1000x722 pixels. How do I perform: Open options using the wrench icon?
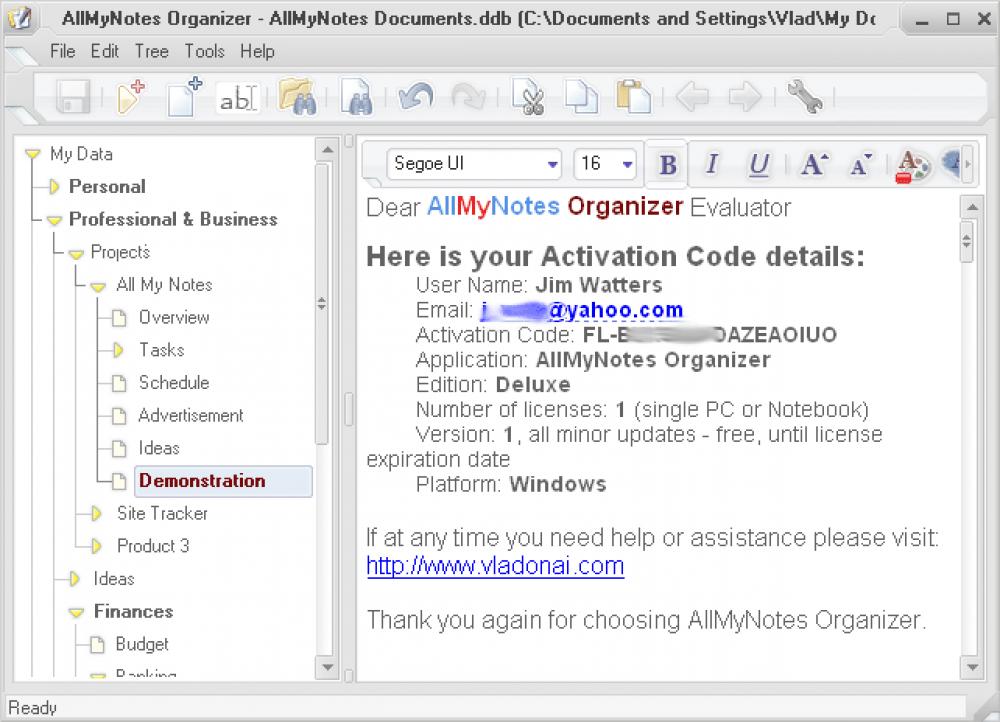(x=806, y=97)
